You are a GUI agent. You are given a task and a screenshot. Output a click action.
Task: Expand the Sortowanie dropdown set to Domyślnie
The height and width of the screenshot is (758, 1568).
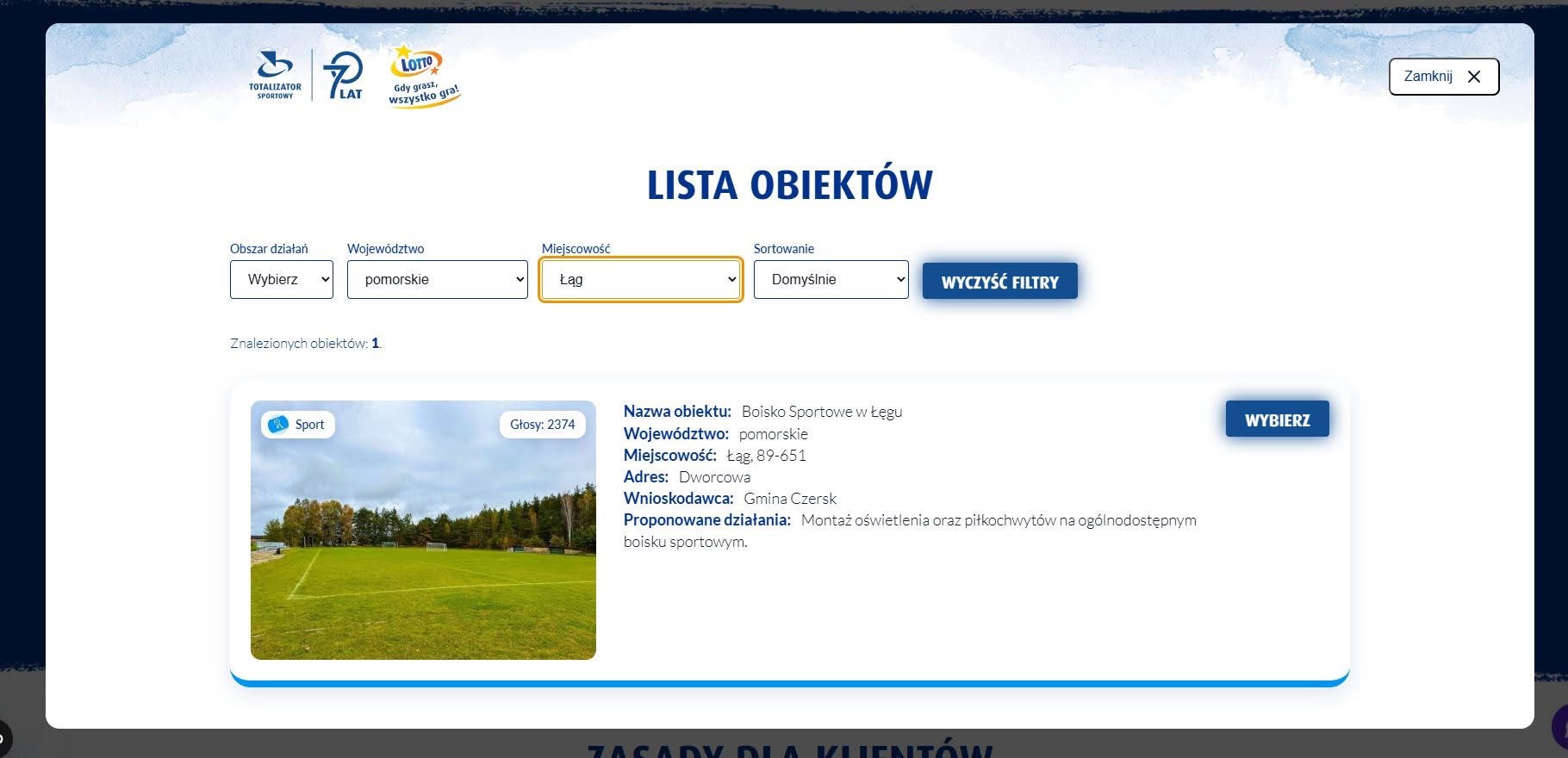(831, 280)
